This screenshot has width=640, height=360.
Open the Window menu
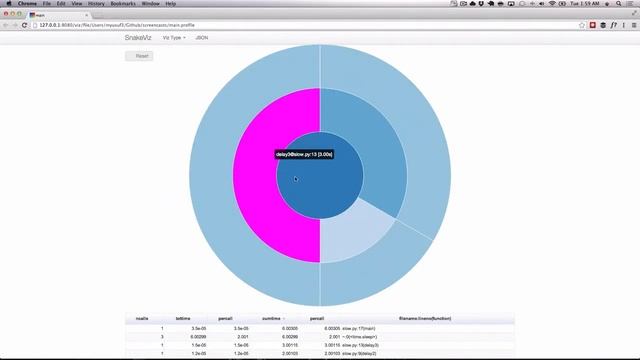(x=151, y=3)
